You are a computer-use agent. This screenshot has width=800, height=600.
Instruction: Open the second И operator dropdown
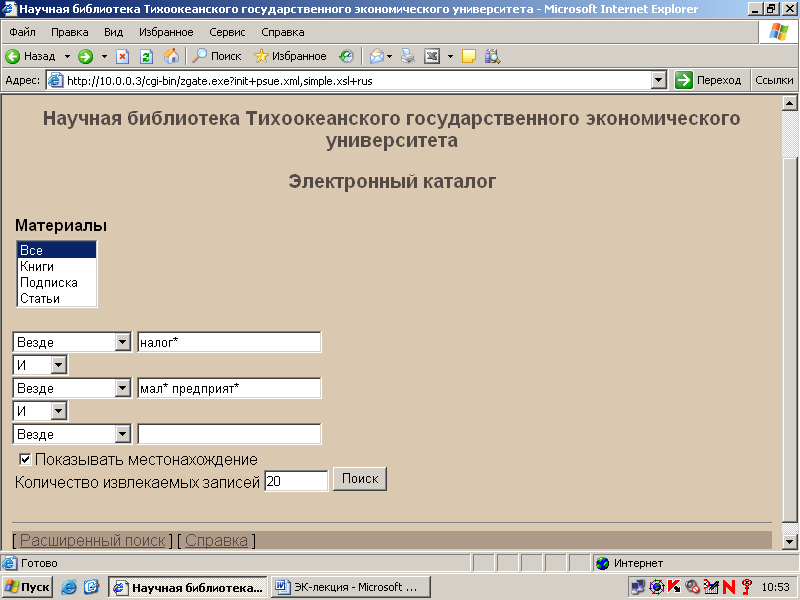pos(59,411)
